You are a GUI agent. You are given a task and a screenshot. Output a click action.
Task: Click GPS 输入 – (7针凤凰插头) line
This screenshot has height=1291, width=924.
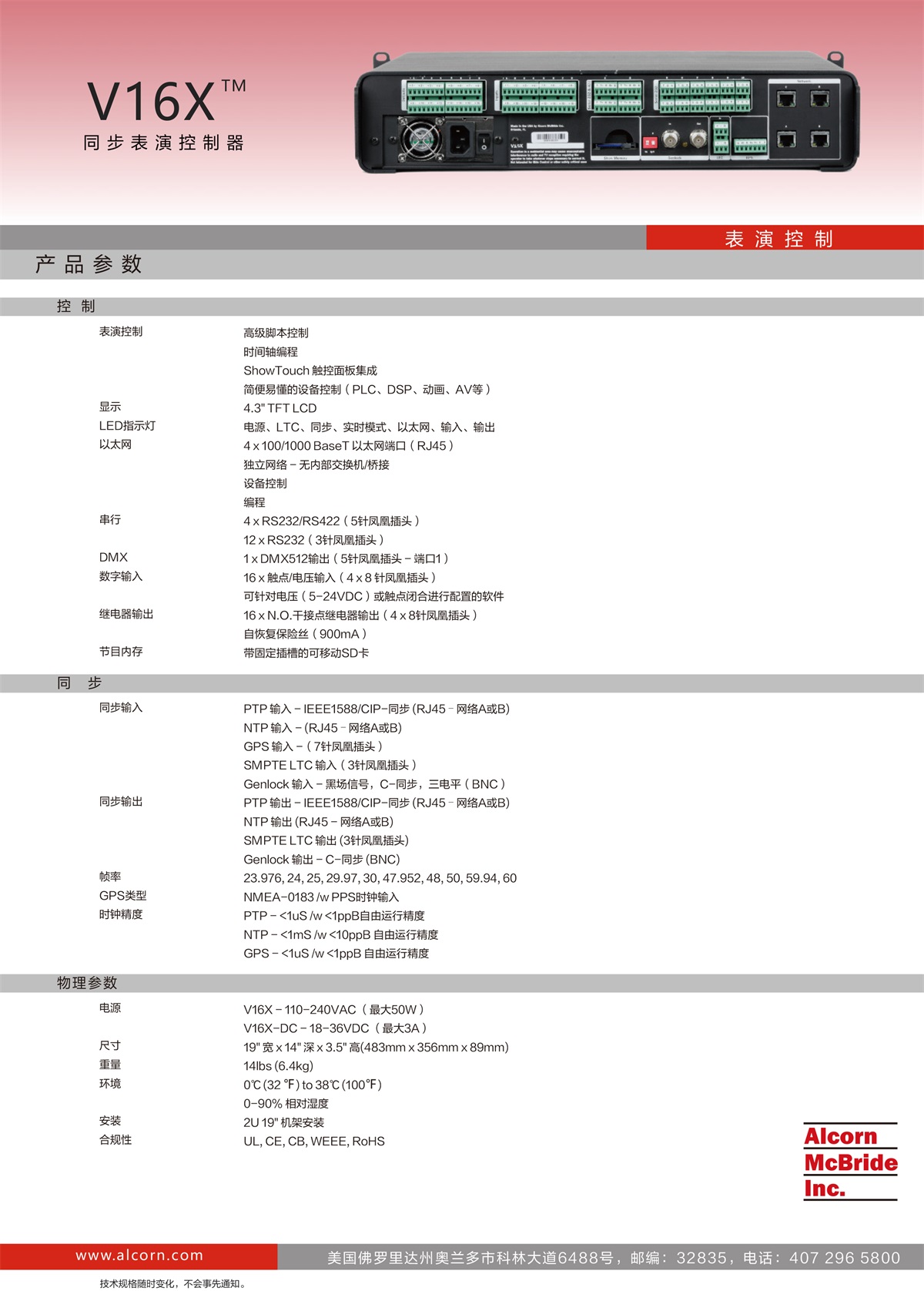pyautogui.click(x=313, y=746)
